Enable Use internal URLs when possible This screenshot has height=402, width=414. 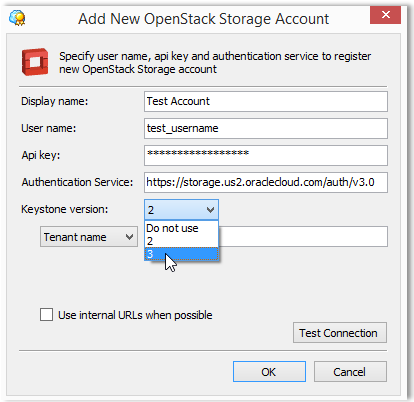pyautogui.click(x=46, y=314)
